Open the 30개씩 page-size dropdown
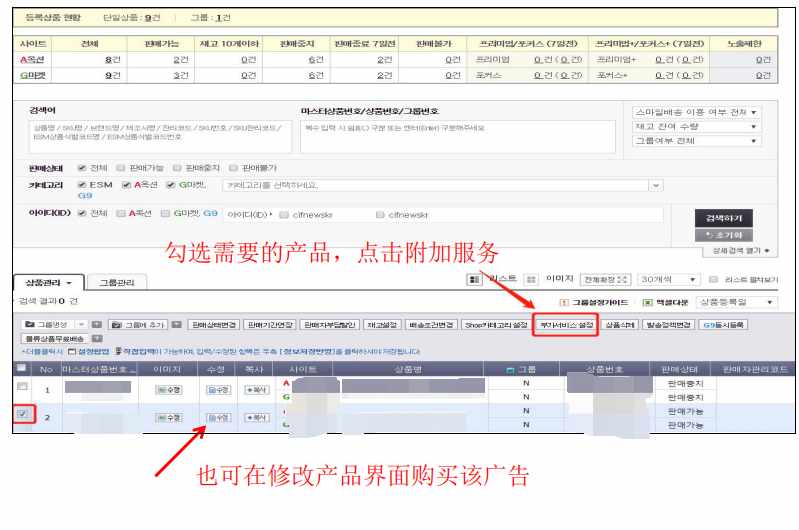The width and height of the screenshot is (799, 530). (x=669, y=279)
